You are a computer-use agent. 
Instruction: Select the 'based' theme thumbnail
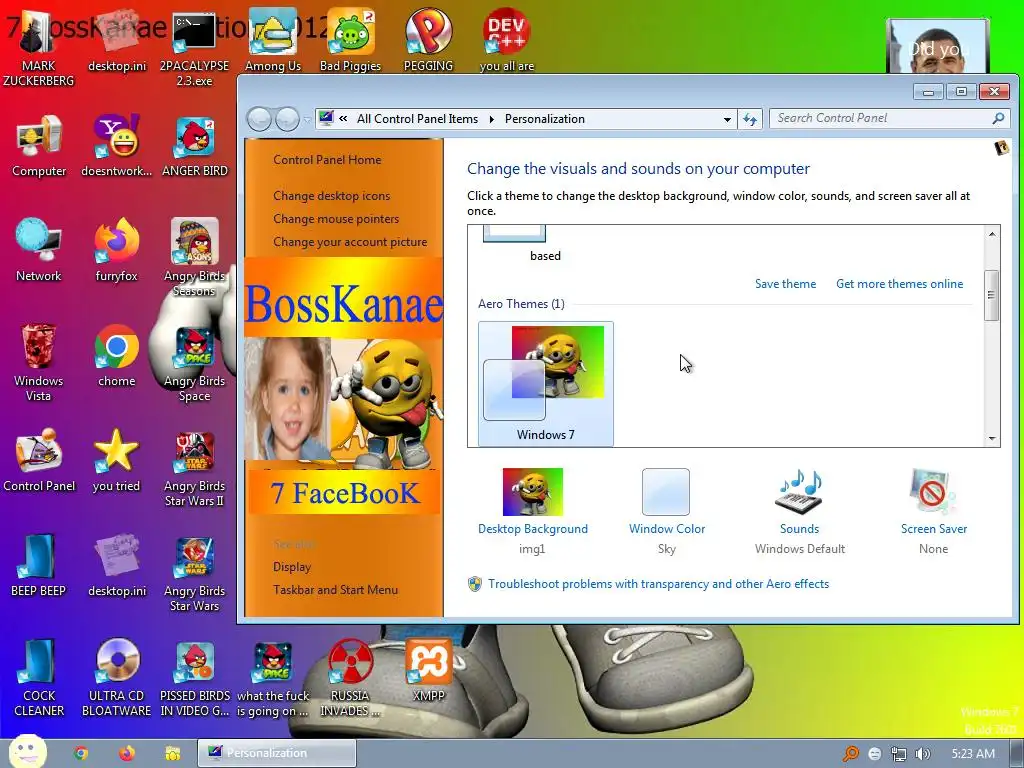(x=514, y=234)
